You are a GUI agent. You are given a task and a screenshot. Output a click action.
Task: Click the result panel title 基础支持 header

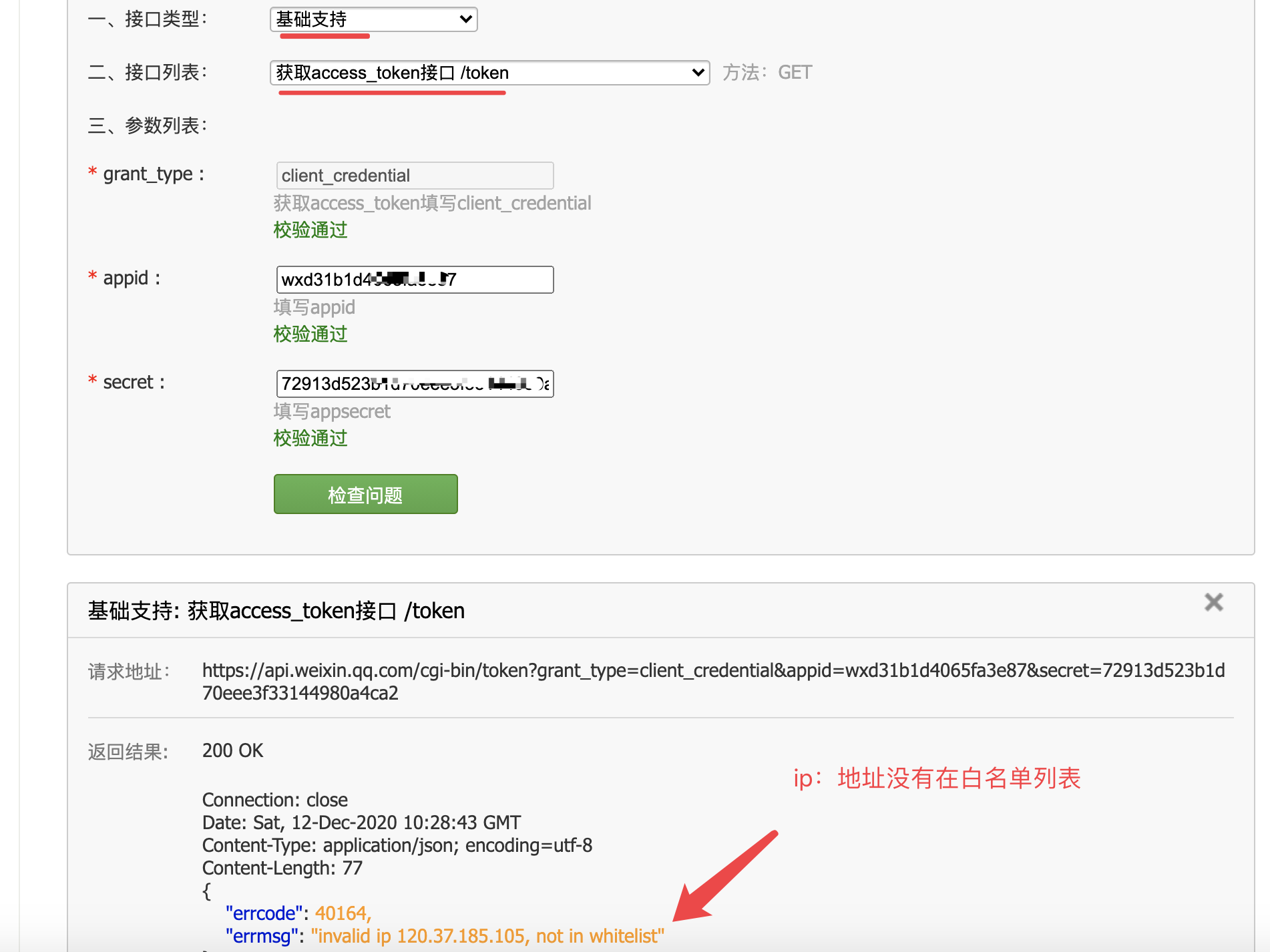tap(276, 610)
